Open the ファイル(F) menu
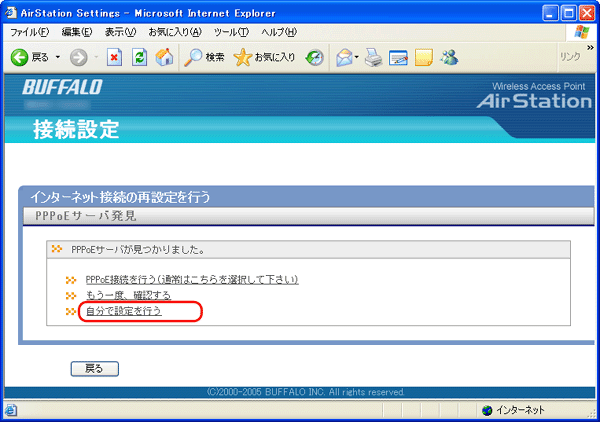 point(29,32)
